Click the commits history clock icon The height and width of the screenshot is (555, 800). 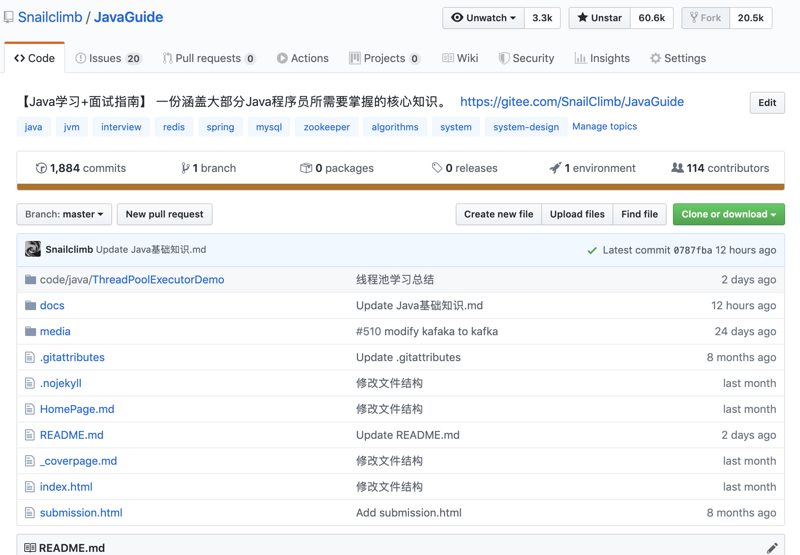click(41, 168)
